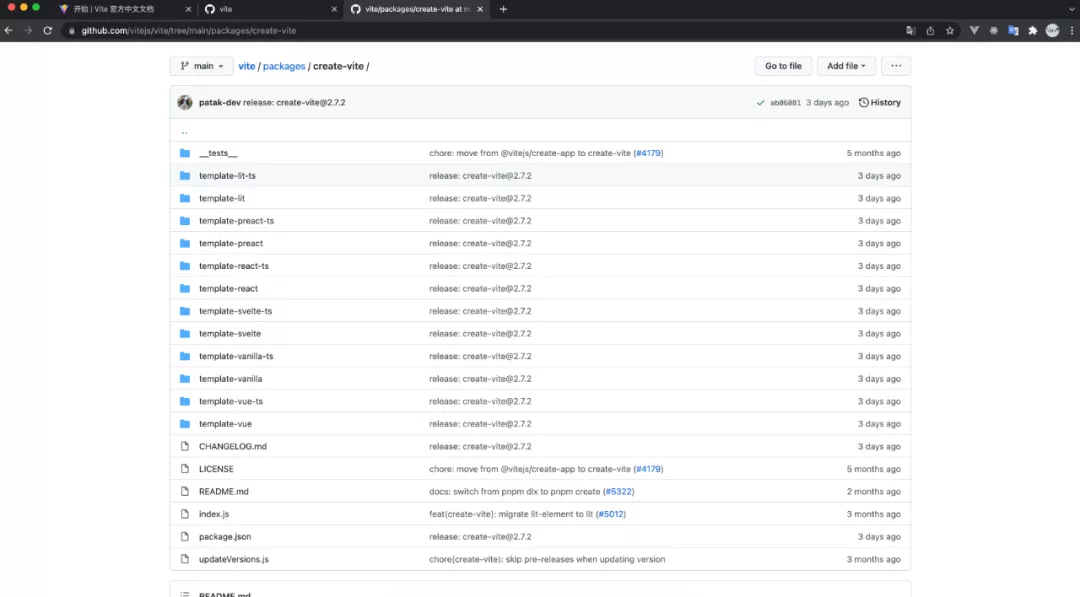This screenshot has height=597, width=1080.
Task: Click the commit status check mark
Action: 760,103
